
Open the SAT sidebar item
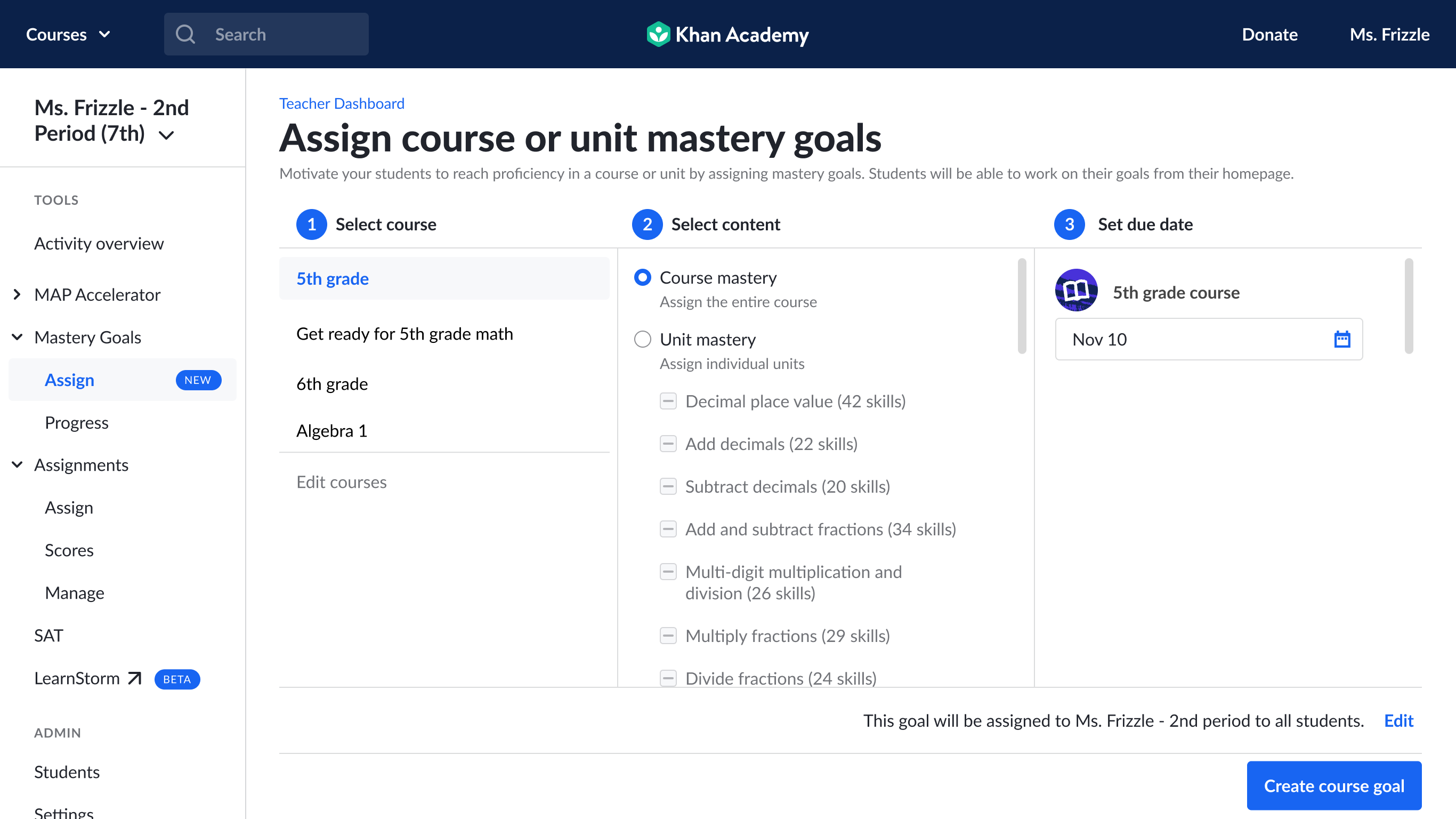tap(48, 636)
